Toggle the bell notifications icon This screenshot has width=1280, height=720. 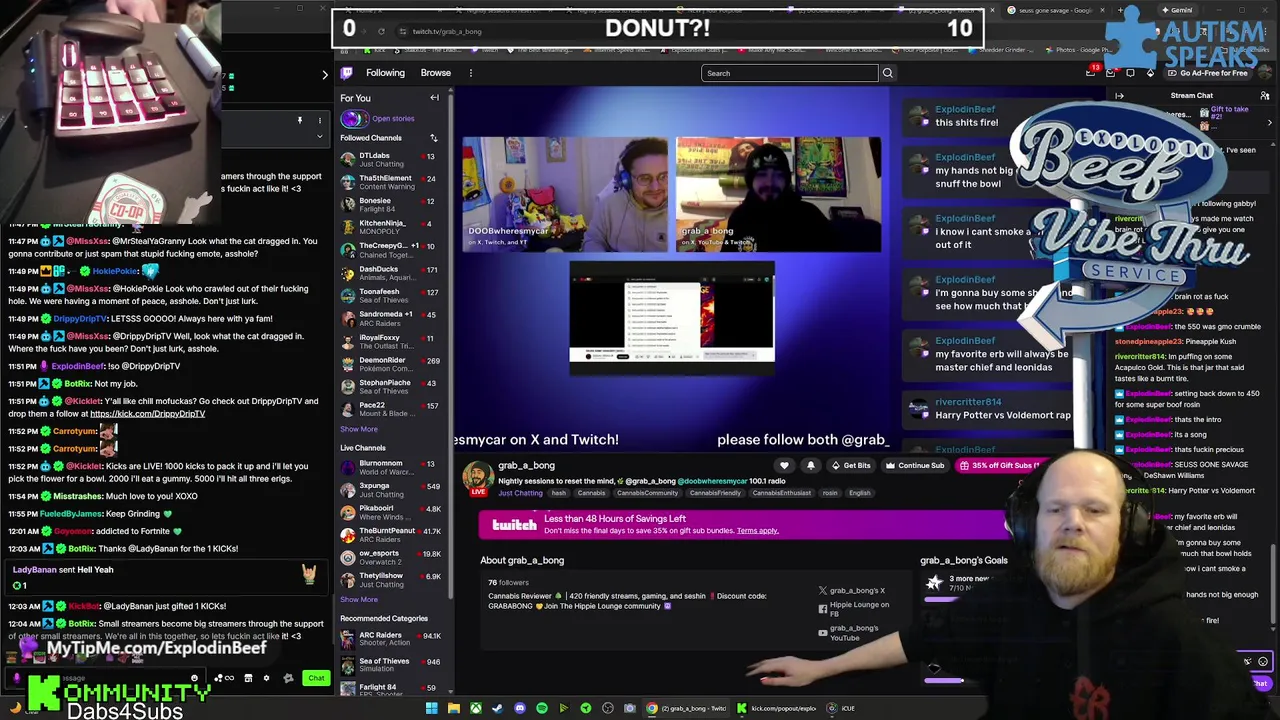[x=810, y=466]
